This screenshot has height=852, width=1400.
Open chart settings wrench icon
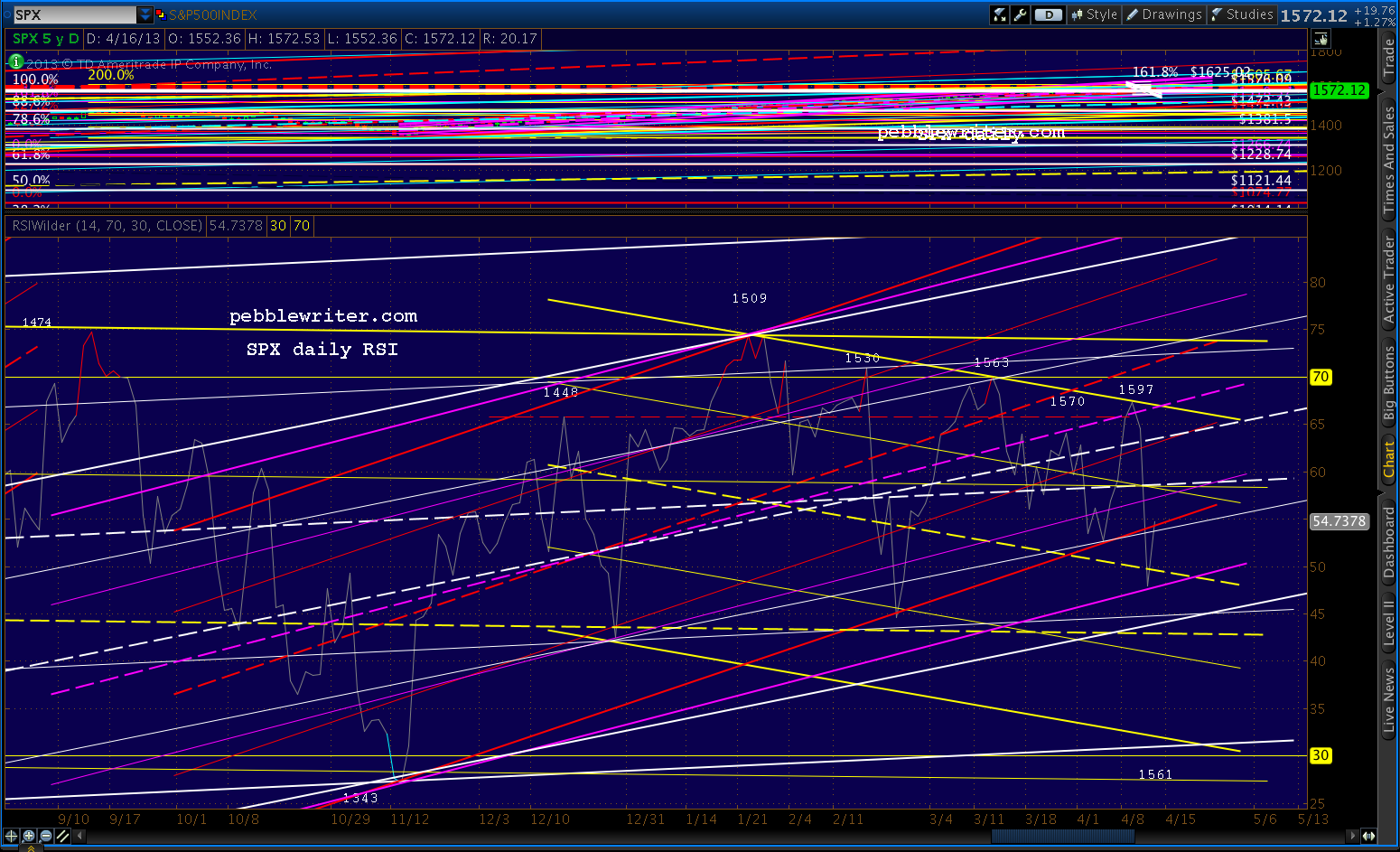[1021, 14]
